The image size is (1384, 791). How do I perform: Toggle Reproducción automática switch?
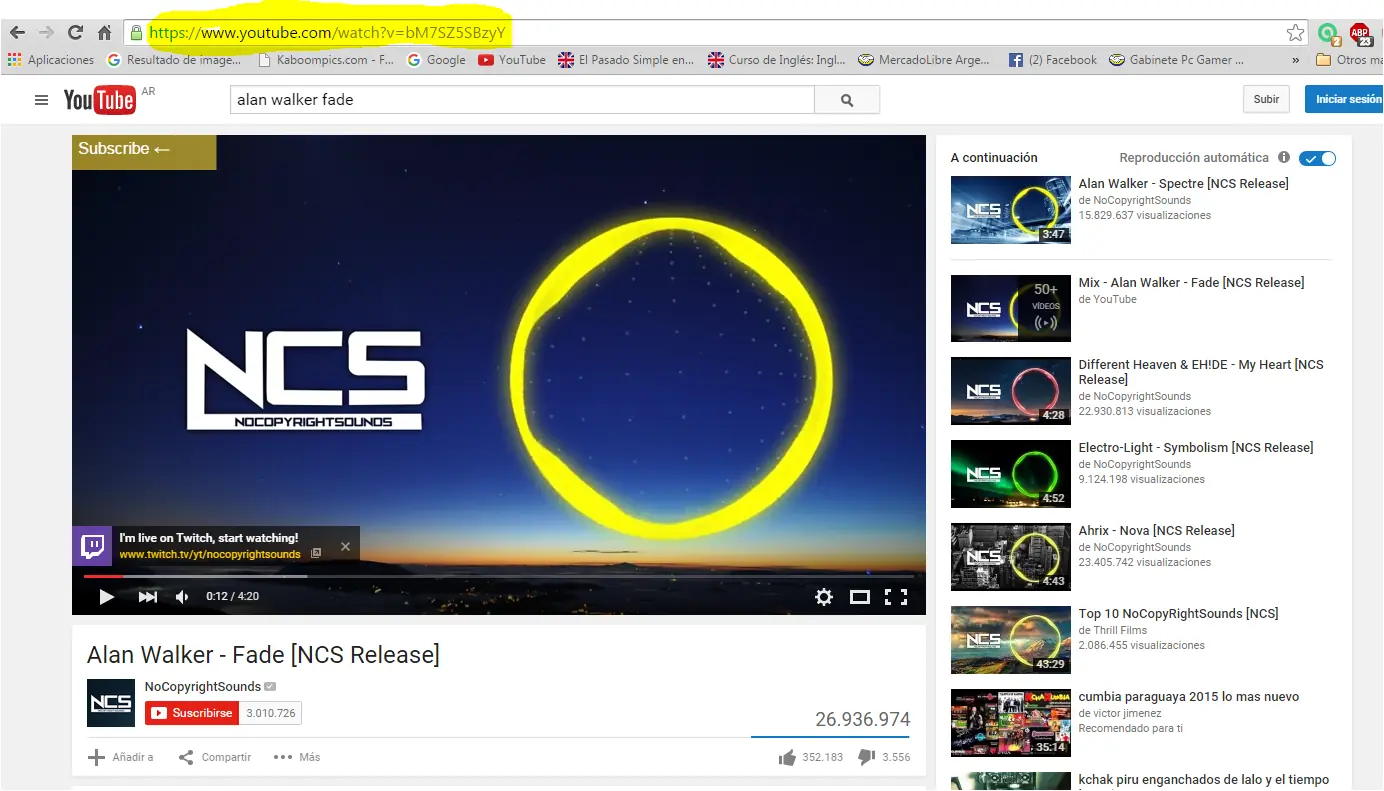1317,158
